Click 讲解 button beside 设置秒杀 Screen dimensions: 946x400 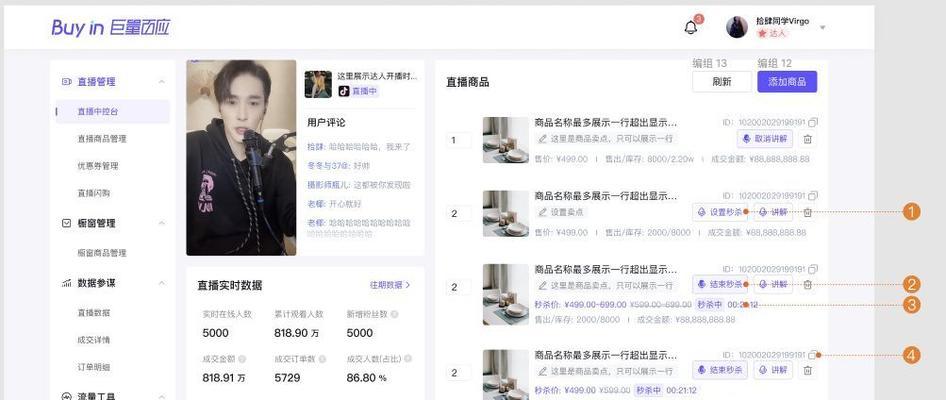(x=773, y=212)
